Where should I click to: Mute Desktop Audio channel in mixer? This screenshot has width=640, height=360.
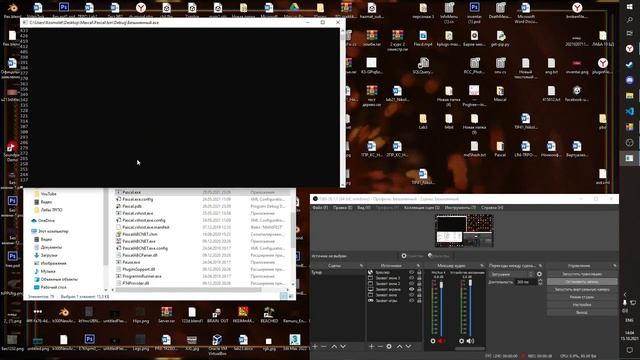coord(470,341)
